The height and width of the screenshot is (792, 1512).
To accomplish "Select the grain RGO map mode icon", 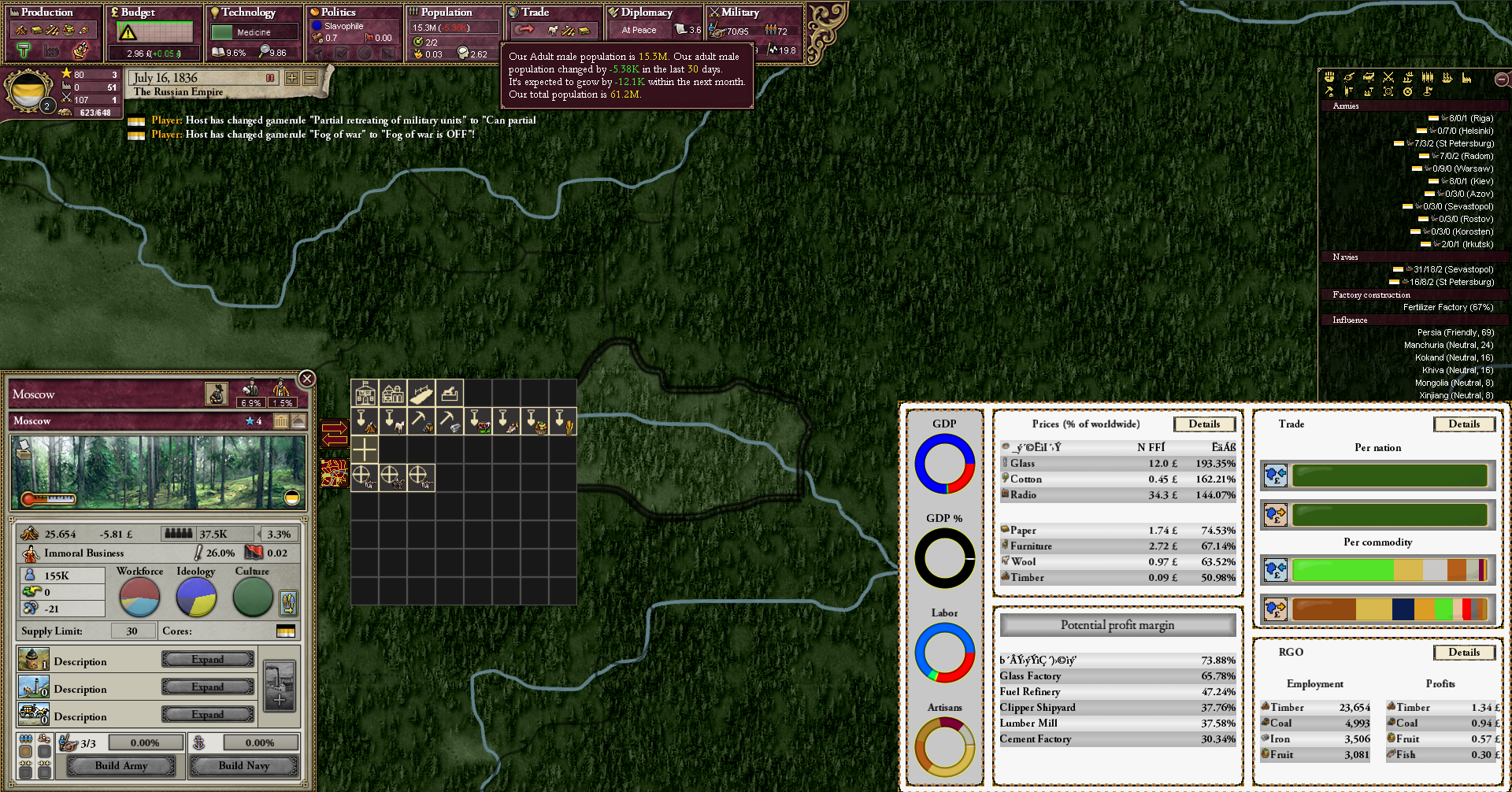I will (x=563, y=421).
